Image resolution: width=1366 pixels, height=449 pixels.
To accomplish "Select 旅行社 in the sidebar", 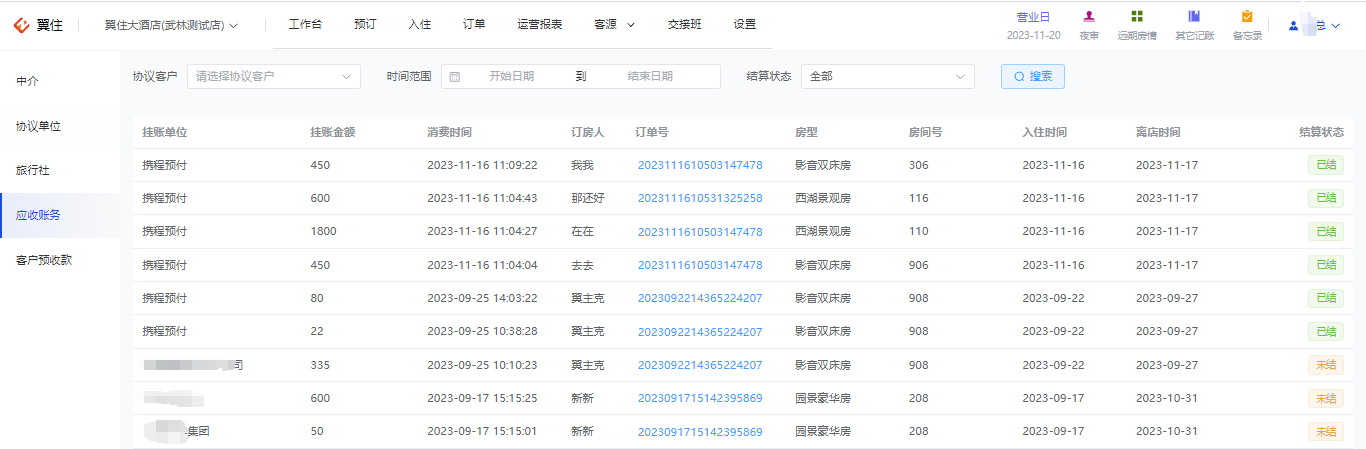I will click(x=60, y=171).
